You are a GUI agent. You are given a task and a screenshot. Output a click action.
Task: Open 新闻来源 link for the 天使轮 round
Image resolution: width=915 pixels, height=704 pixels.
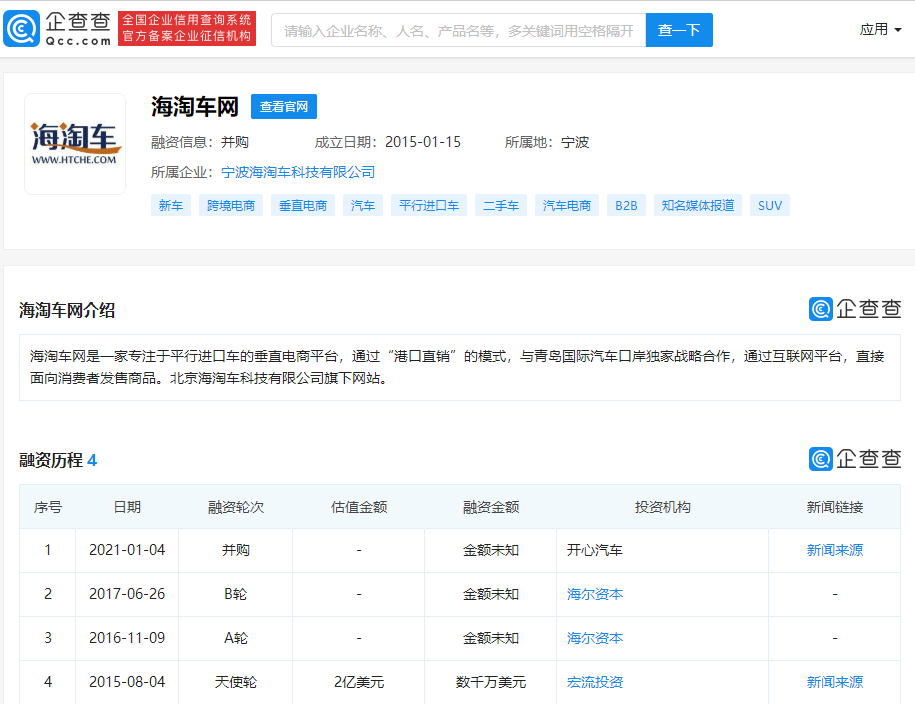tap(834, 682)
